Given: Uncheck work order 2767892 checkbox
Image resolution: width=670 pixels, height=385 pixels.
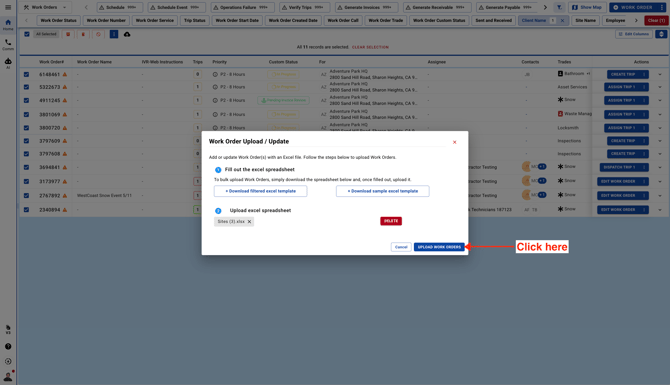Looking at the screenshot, I should [x=26, y=195].
